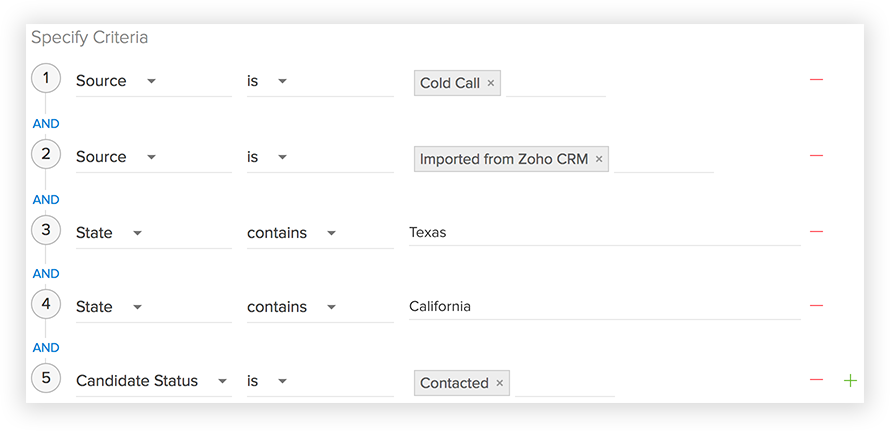Click the California value text field
Viewport: 890px width, 431px height.
tap(600, 306)
